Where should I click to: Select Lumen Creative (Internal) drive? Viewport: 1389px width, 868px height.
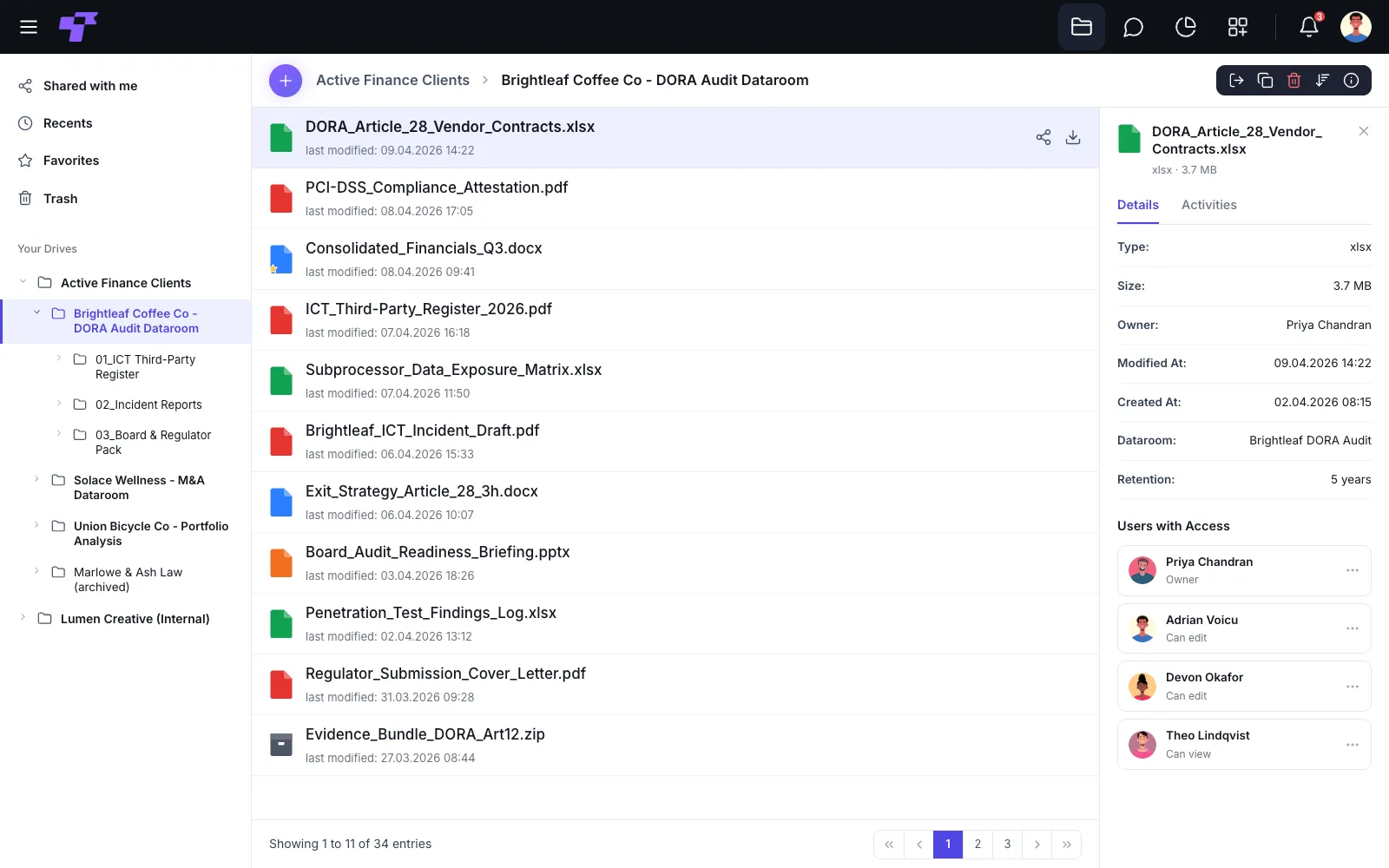coord(135,619)
